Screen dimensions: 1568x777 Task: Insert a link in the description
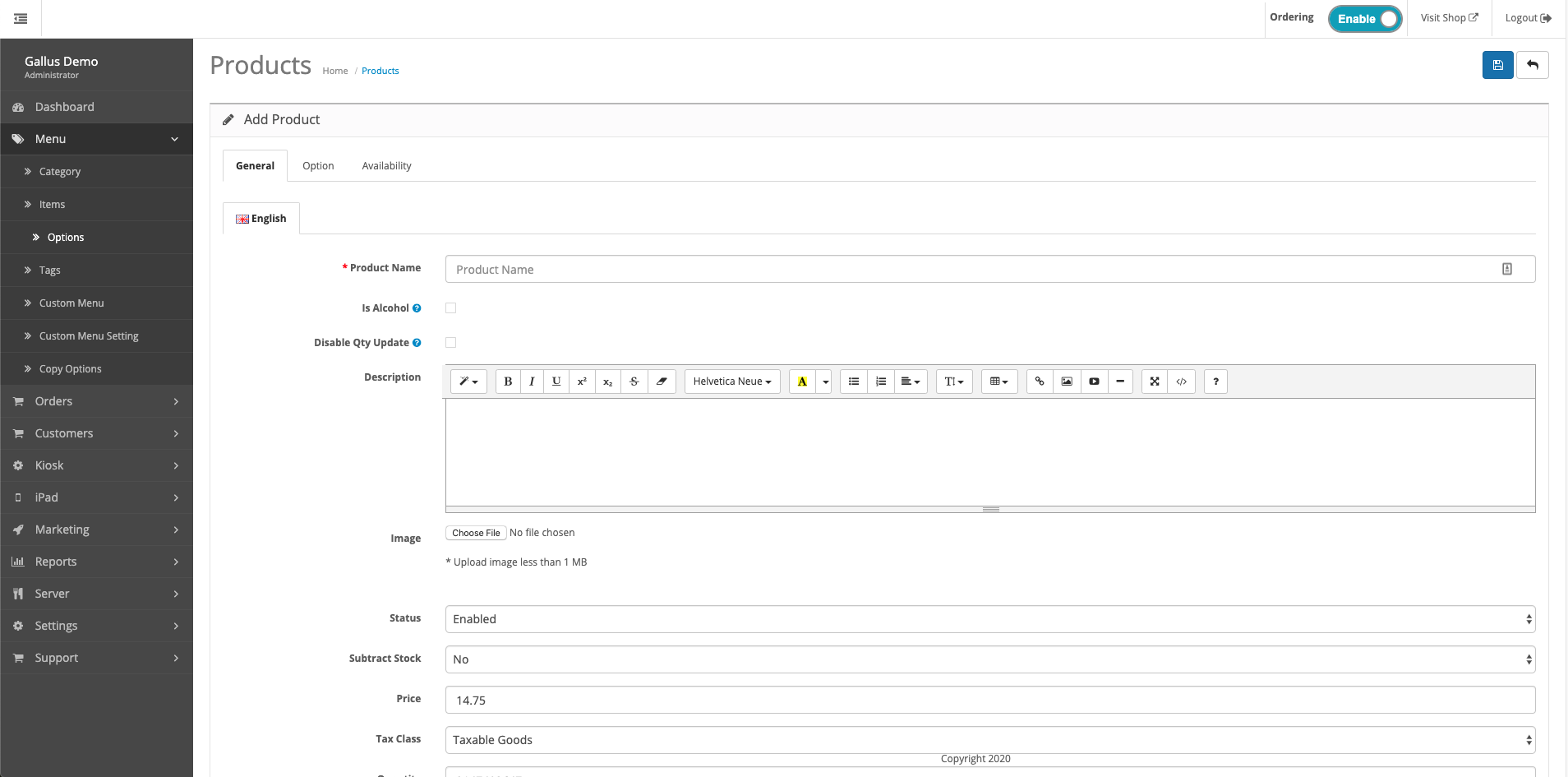pos(1040,382)
